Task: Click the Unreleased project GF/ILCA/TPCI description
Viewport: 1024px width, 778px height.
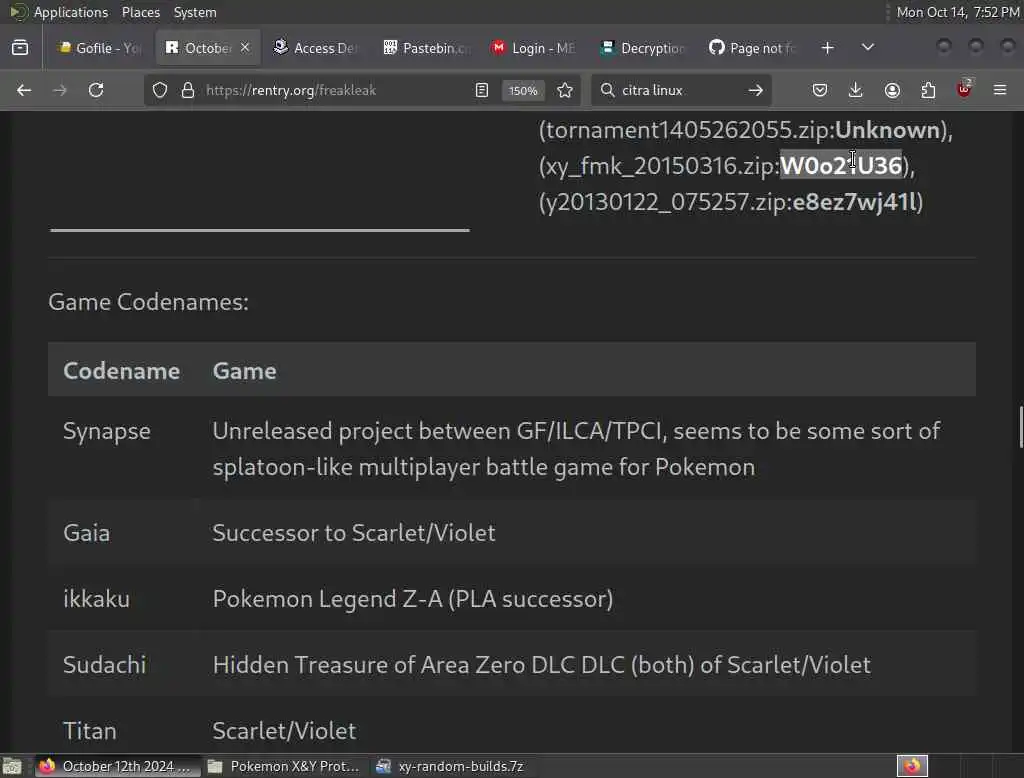Action: coord(577,449)
